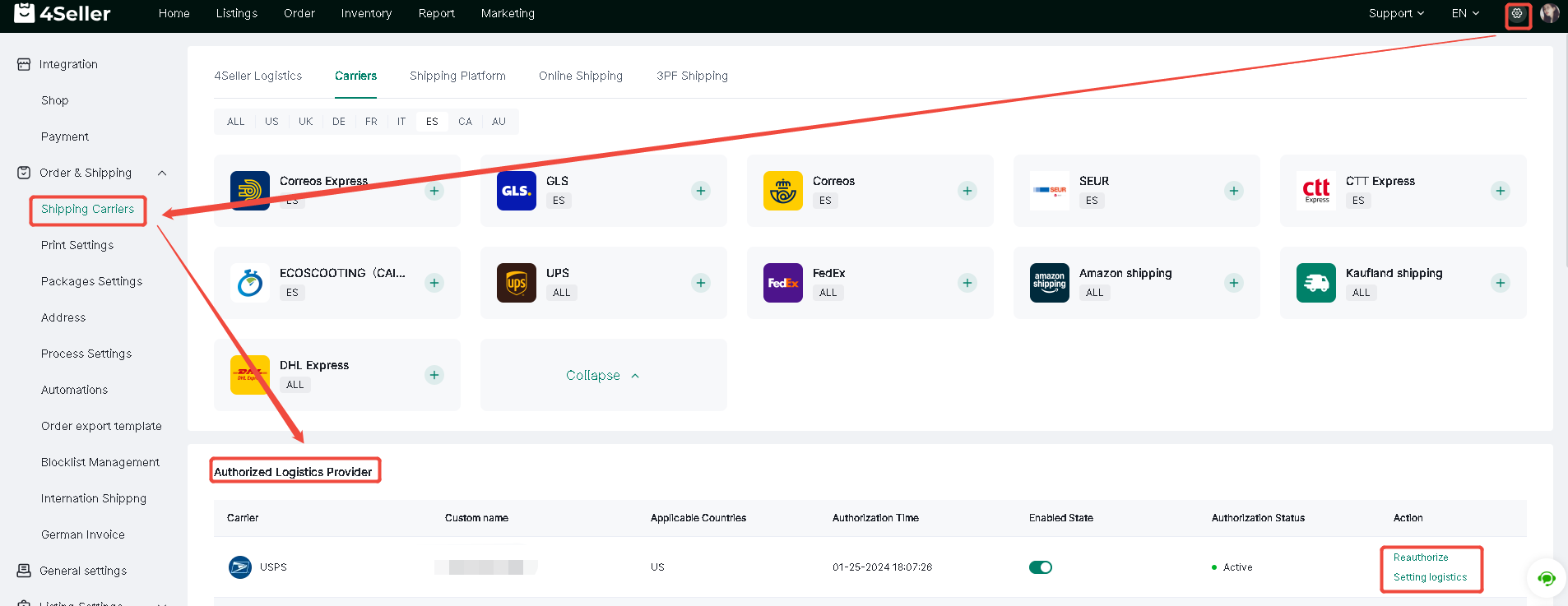Screen dimensions: 1568x606
Task: Add the UPS carrier
Action: pyautogui.click(x=701, y=283)
